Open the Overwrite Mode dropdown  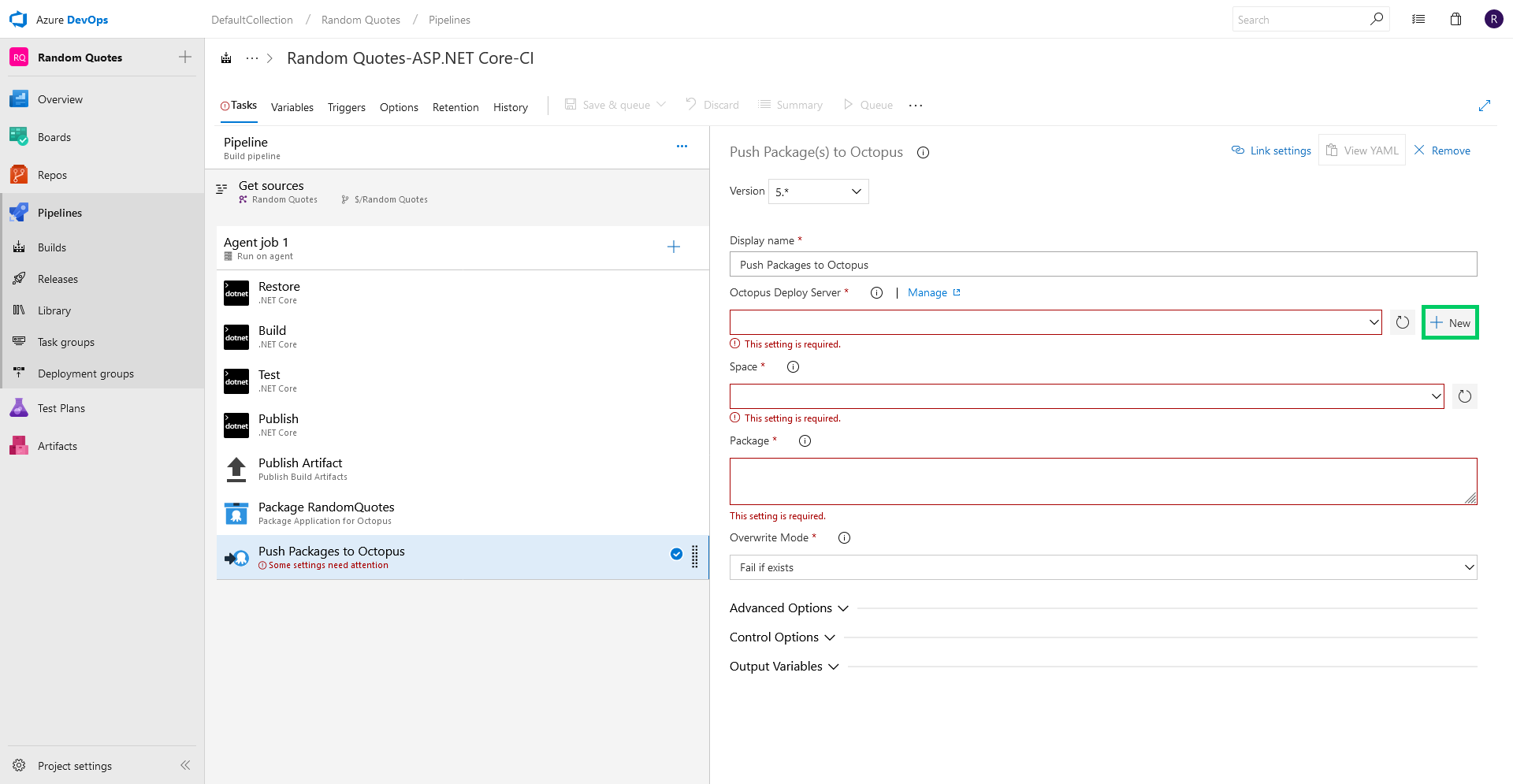coord(1103,567)
